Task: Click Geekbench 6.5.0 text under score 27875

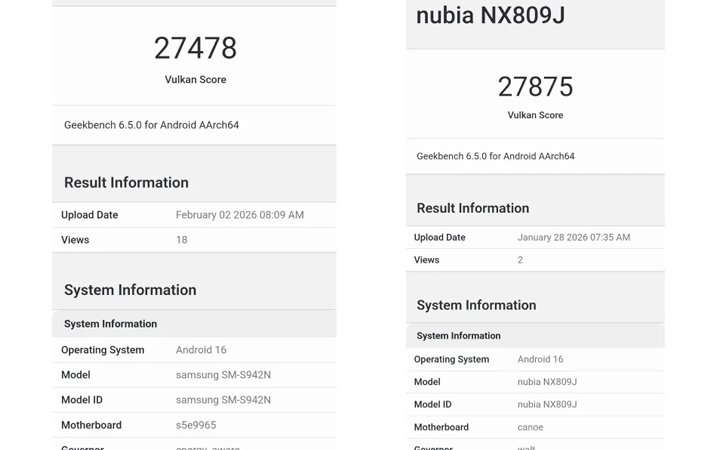Action: coord(495,156)
